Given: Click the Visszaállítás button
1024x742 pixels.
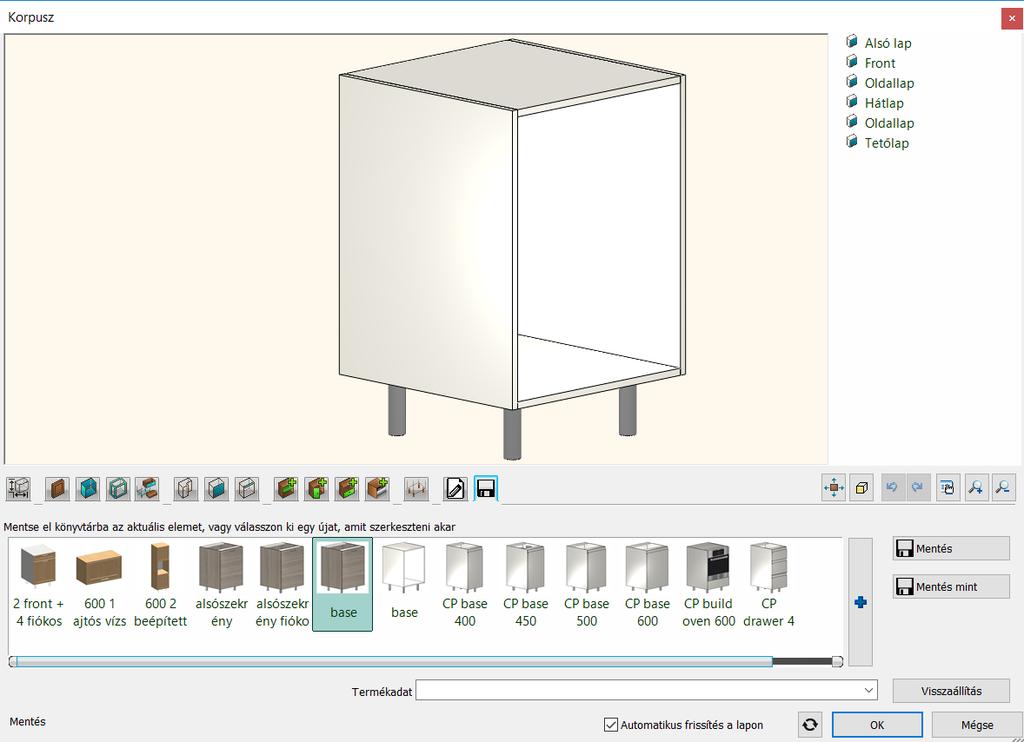Looking at the screenshot, I should 951,691.
